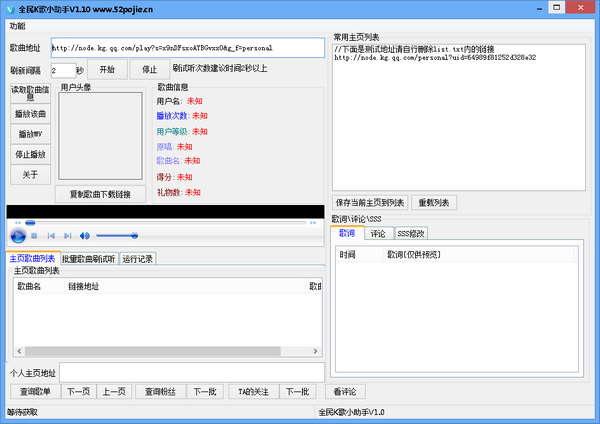
Task: Click 复制歌曲下载链接 button
Action: [x=101, y=193]
